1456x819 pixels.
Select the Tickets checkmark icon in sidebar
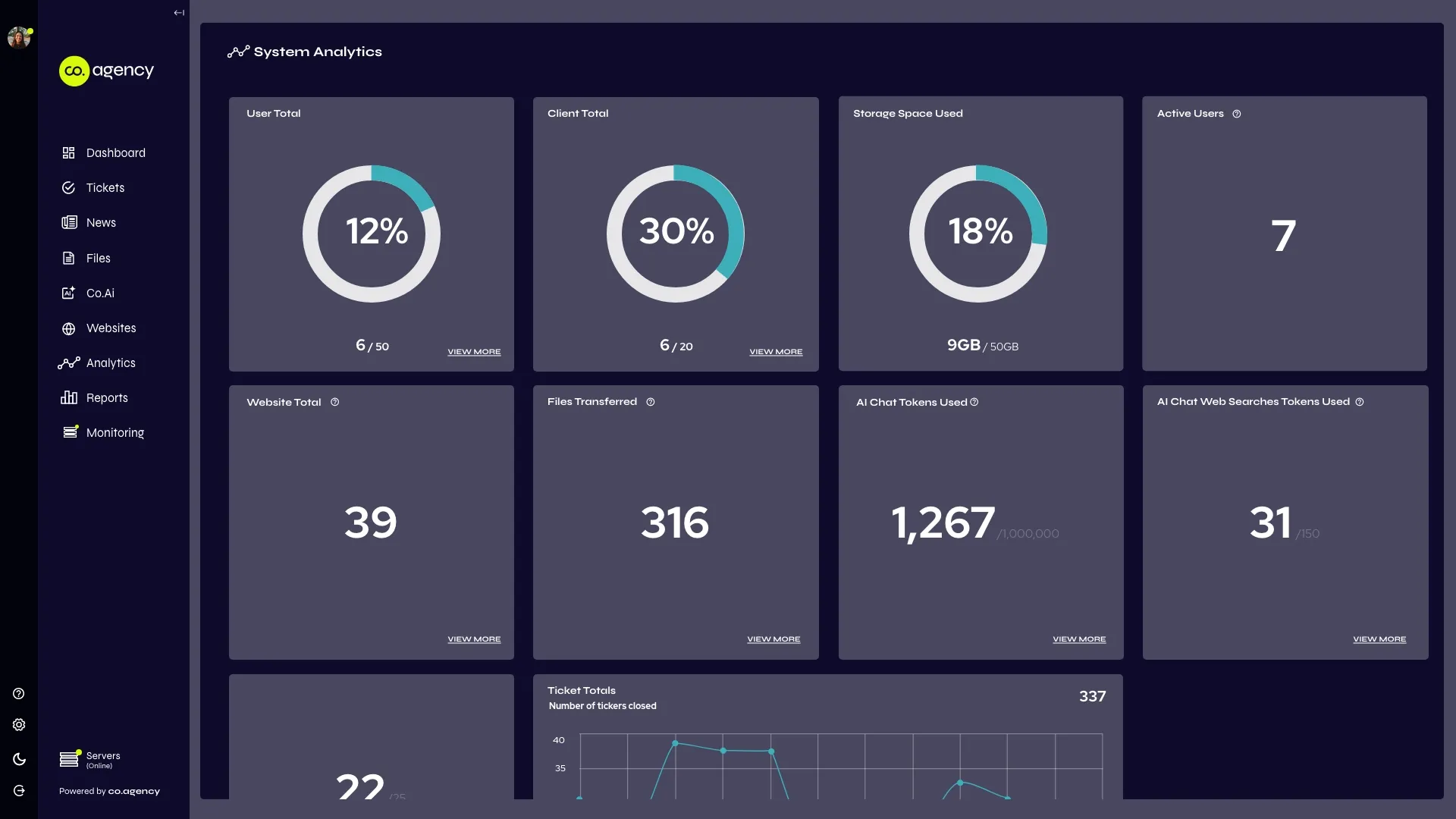(x=68, y=187)
